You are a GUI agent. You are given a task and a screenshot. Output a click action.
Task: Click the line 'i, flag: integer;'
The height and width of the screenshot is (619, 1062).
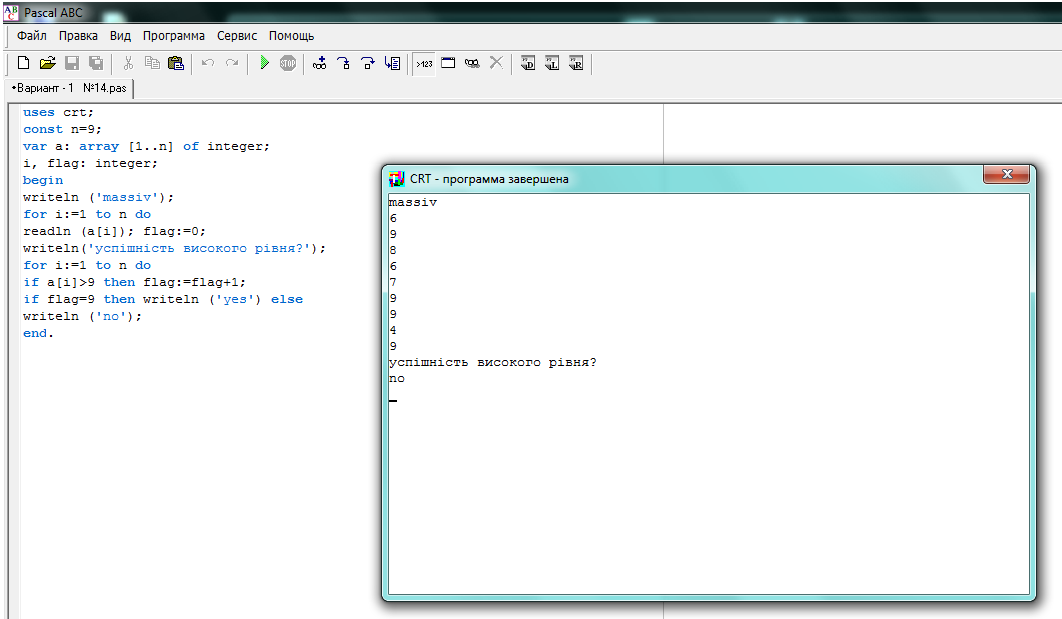tap(90, 163)
